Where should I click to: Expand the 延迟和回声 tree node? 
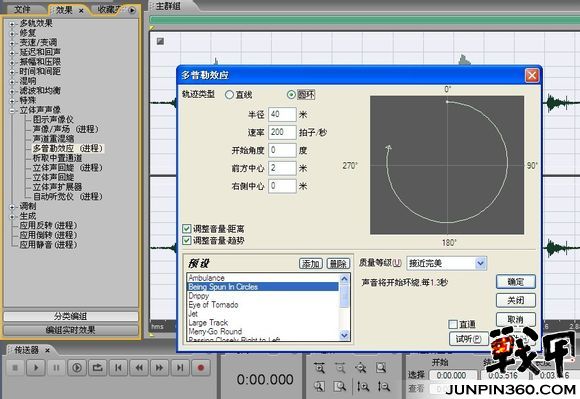[12, 53]
